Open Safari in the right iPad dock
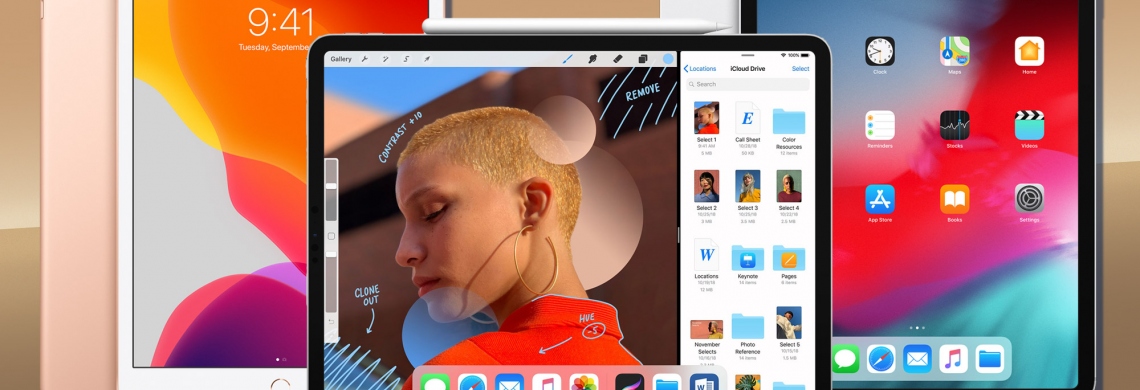The width and height of the screenshot is (1140, 390). pos(880,359)
